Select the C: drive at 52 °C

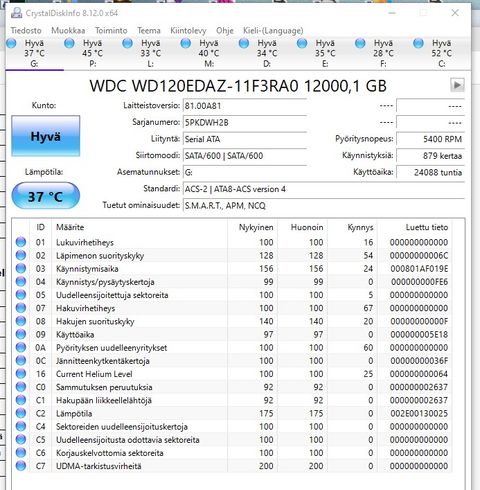point(433,53)
